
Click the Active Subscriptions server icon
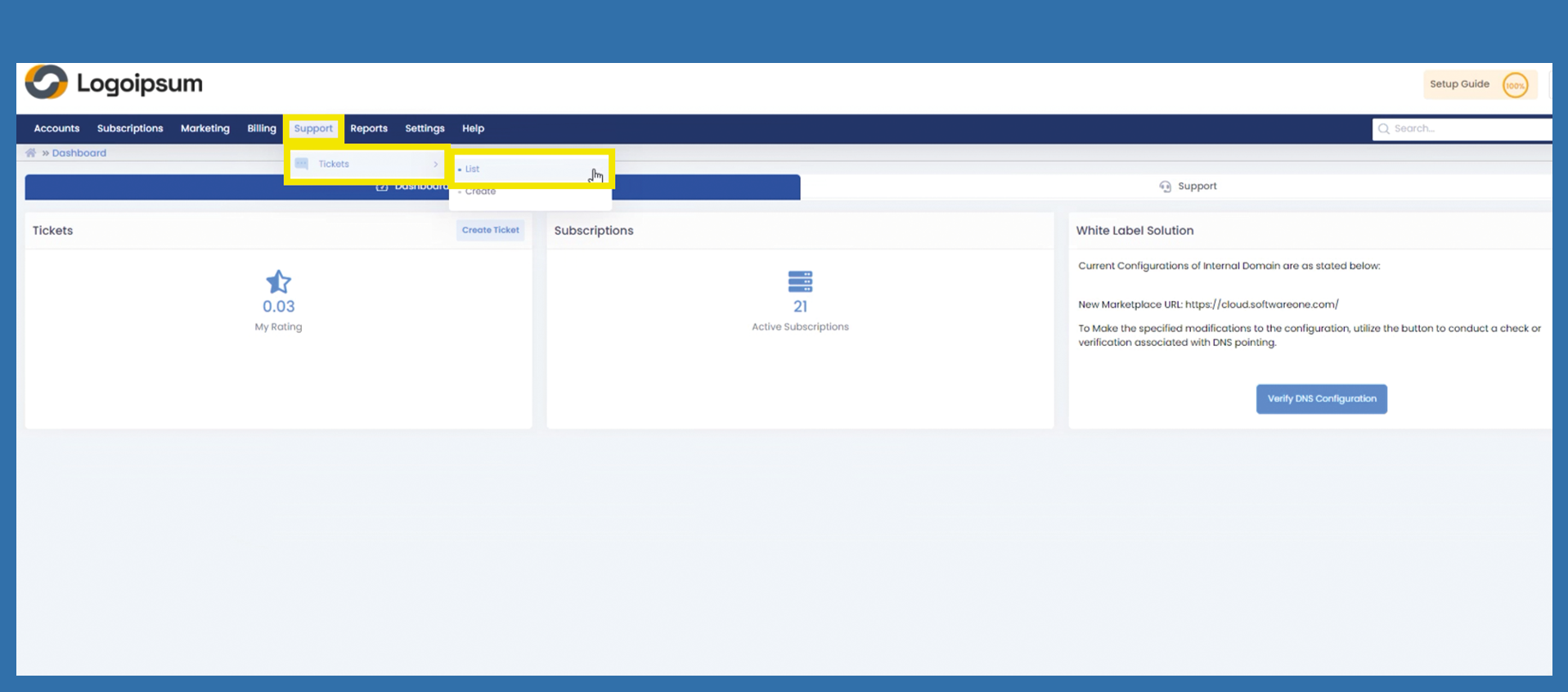click(x=800, y=282)
